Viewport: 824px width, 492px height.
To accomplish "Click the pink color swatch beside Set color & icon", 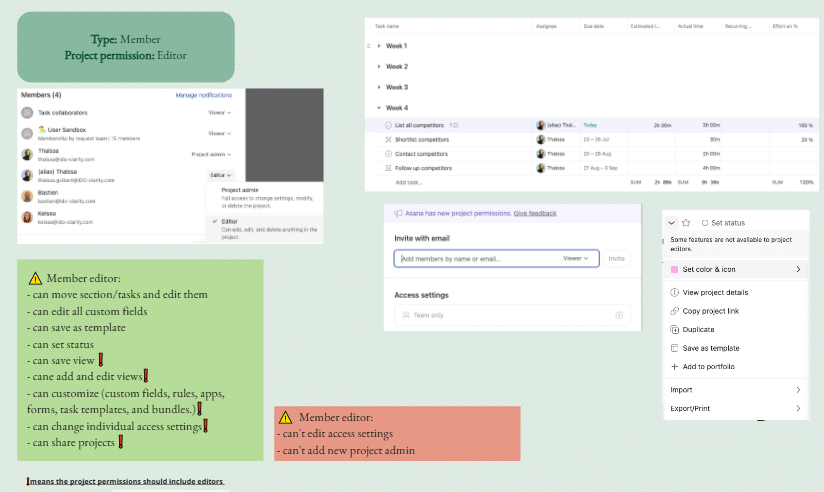I will click(674, 269).
